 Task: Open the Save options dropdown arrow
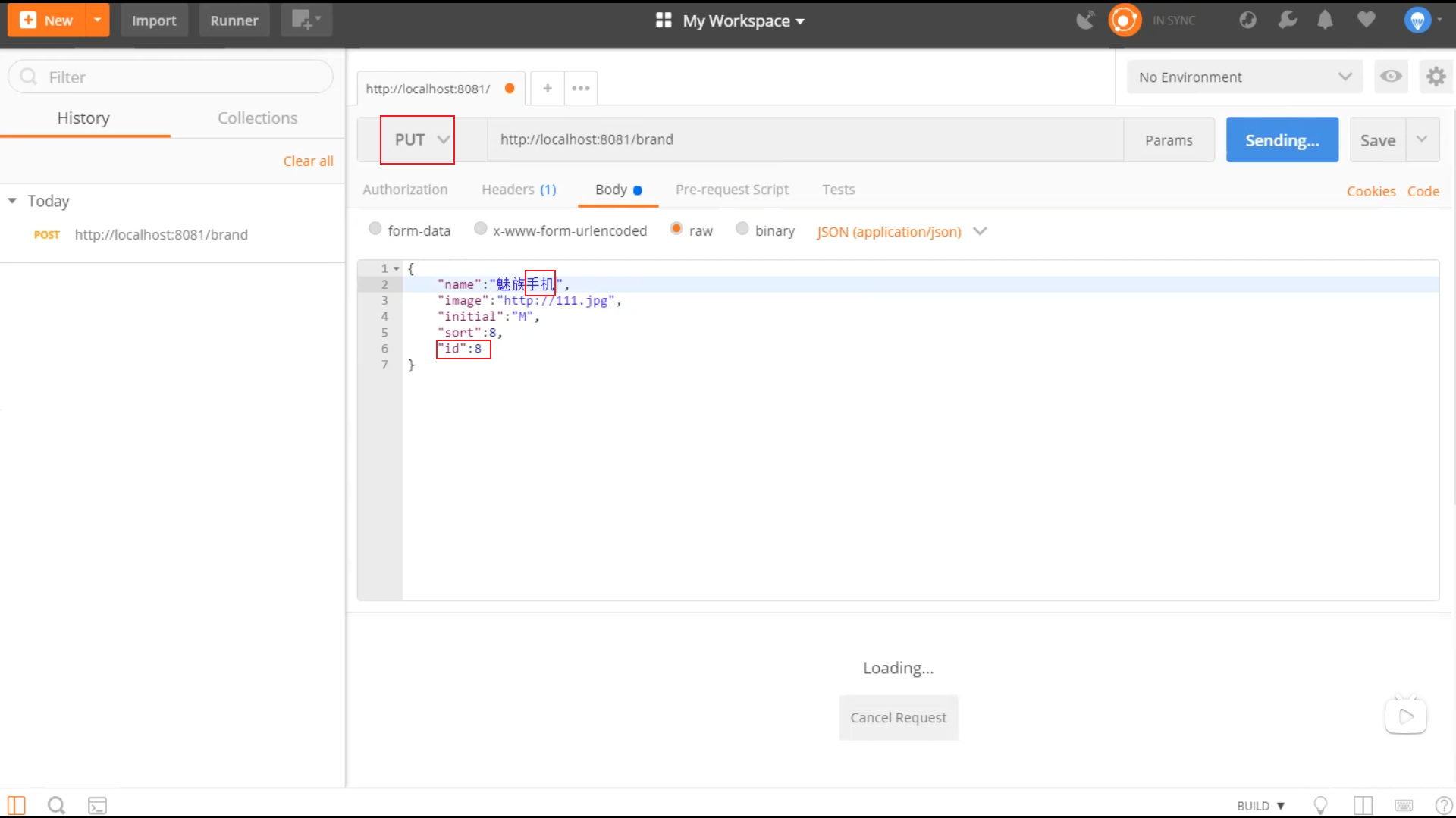[1423, 139]
